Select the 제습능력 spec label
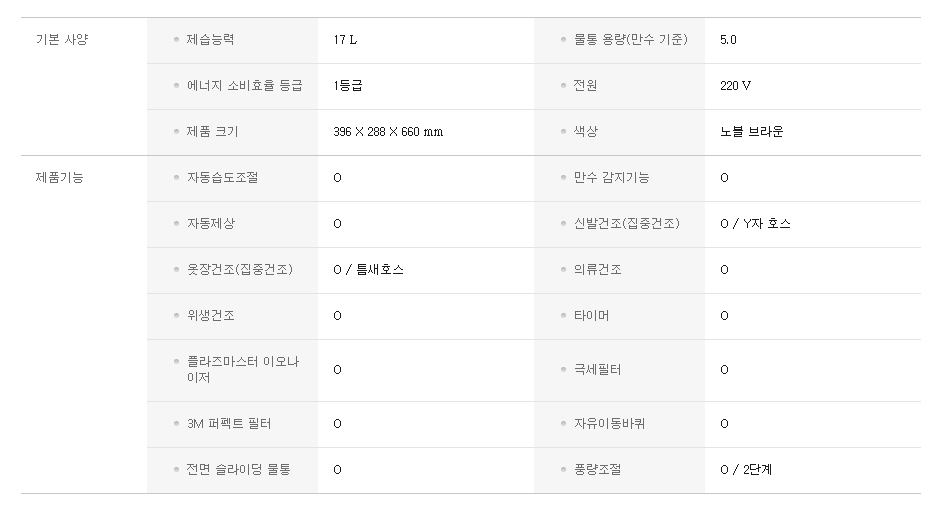Image resolution: width=935 pixels, height=525 pixels. [210, 40]
